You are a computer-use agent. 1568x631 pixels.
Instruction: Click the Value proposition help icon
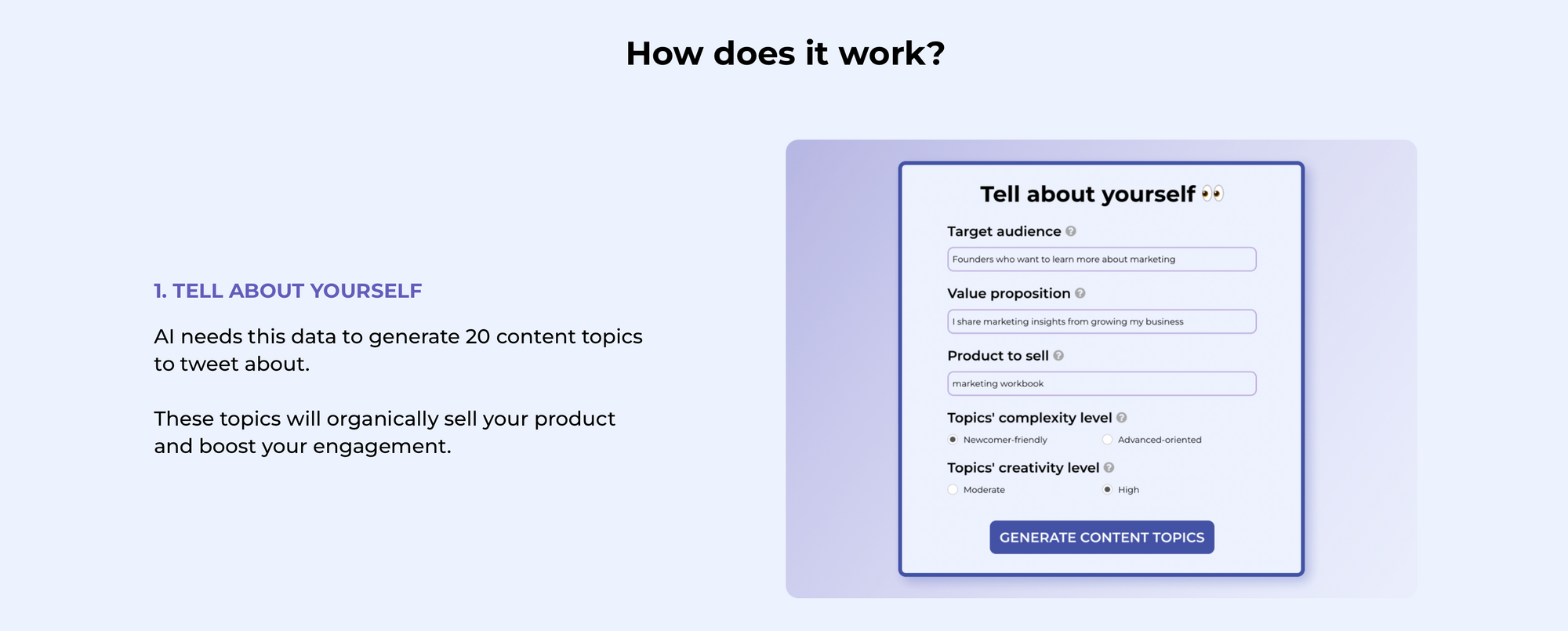1080,293
